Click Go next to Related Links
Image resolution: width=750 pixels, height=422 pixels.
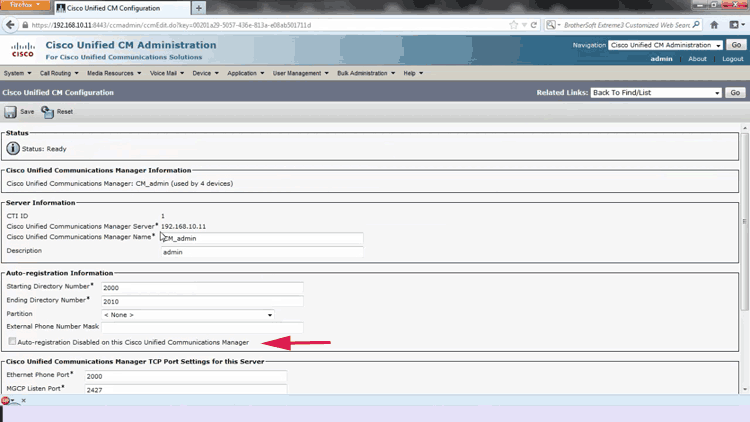click(x=735, y=92)
